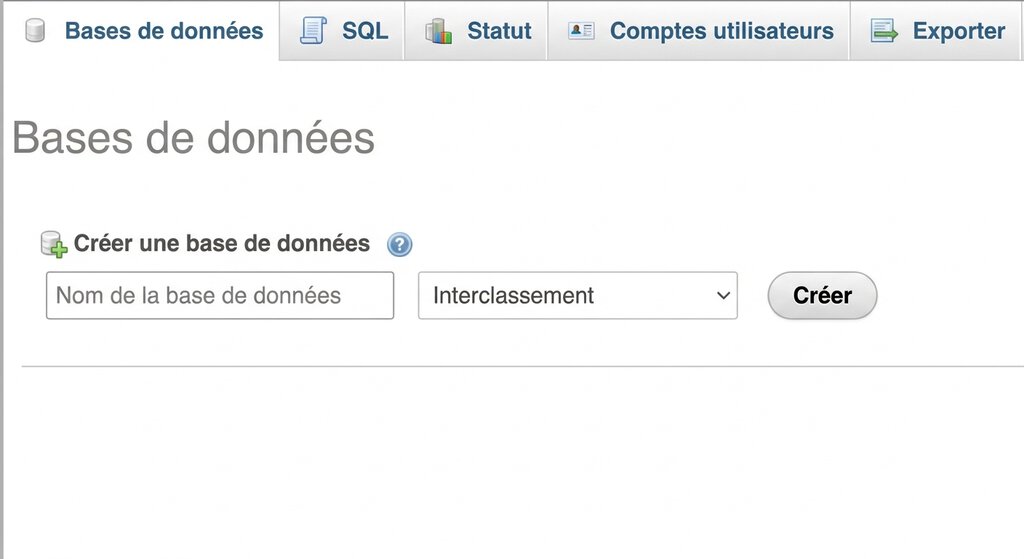This screenshot has height=559, width=1024.
Task: Open the SQL tab
Action: tap(365, 31)
